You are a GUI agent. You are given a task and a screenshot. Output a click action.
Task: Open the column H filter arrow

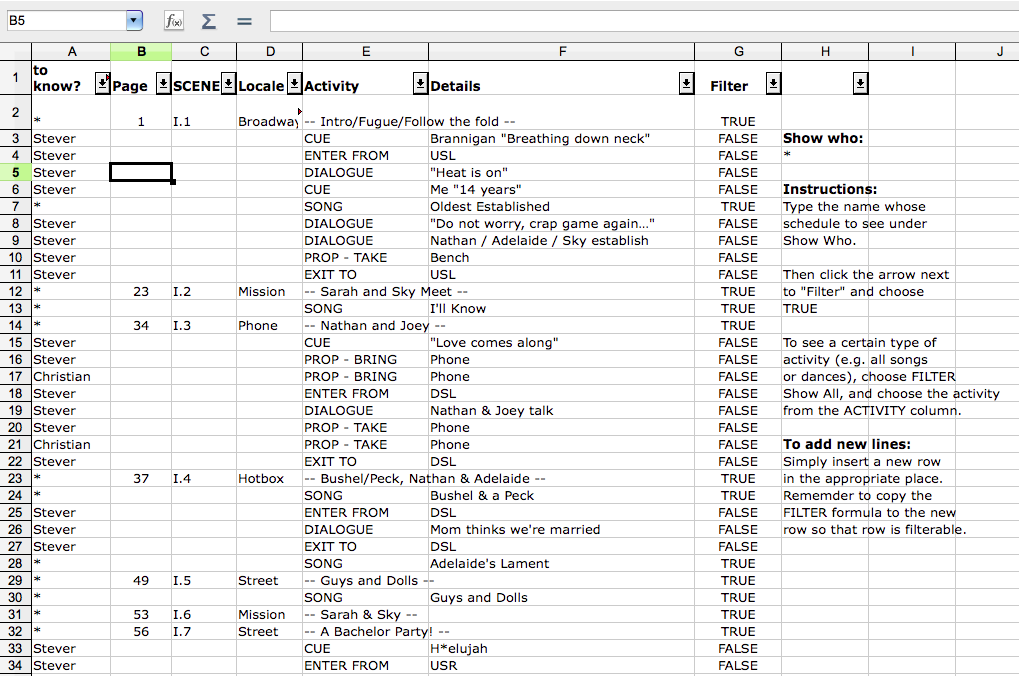coord(860,84)
